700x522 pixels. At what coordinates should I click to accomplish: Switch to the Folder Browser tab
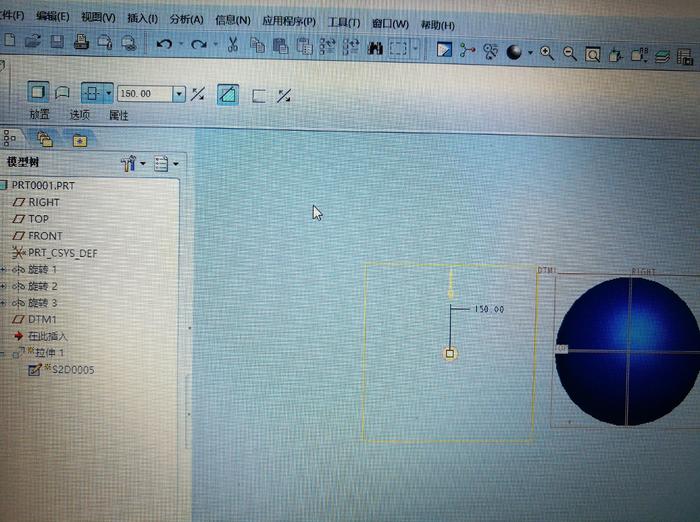point(45,140)
